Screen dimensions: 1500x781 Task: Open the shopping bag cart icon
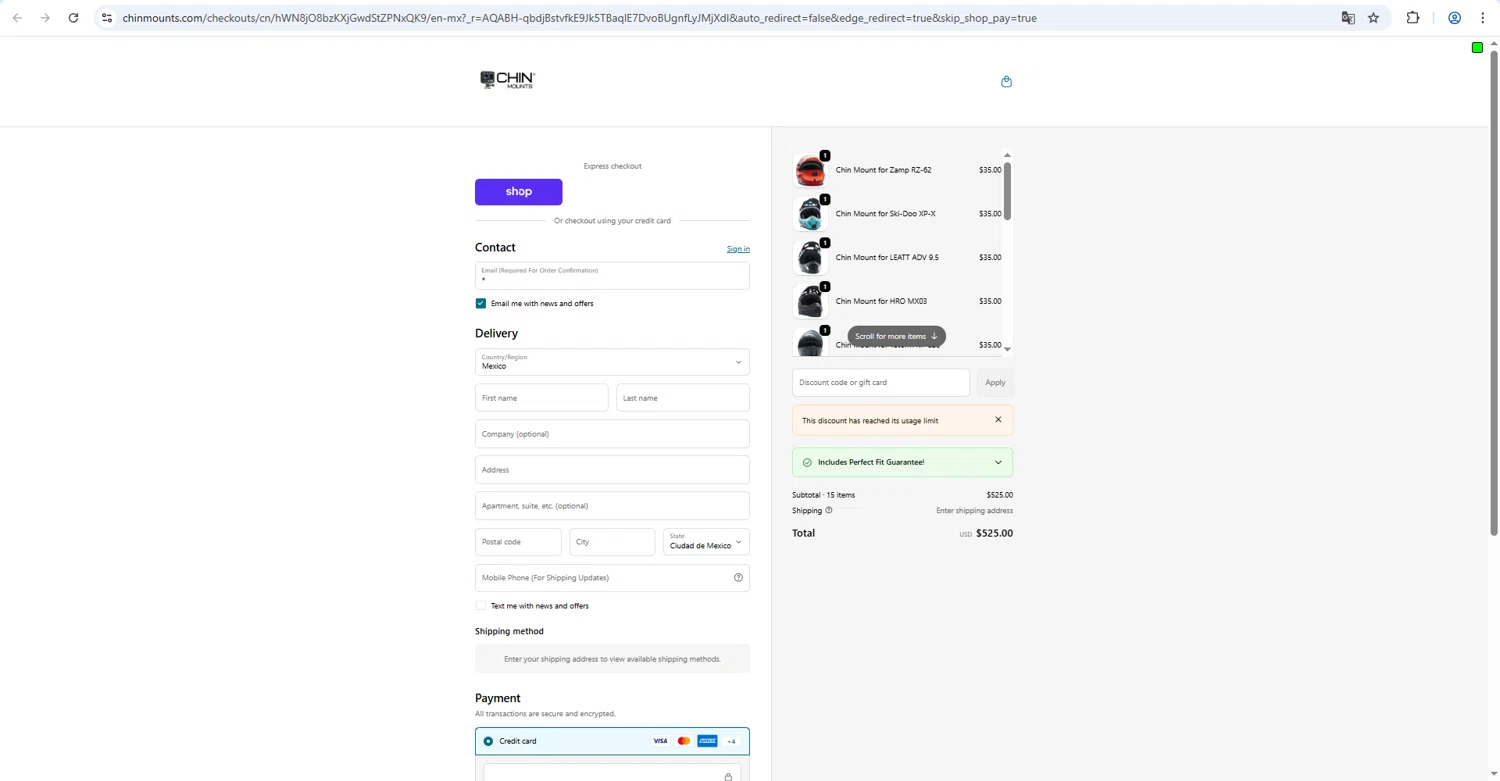(1006, 81)
